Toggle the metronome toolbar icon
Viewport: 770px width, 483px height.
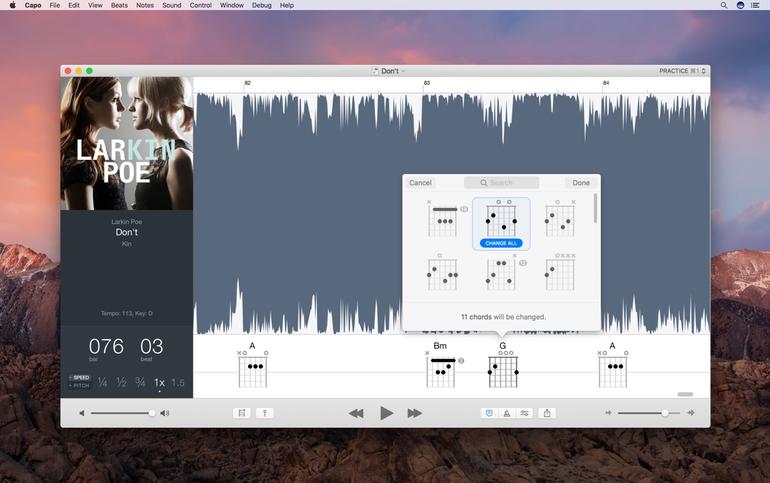tap(507, 413)
